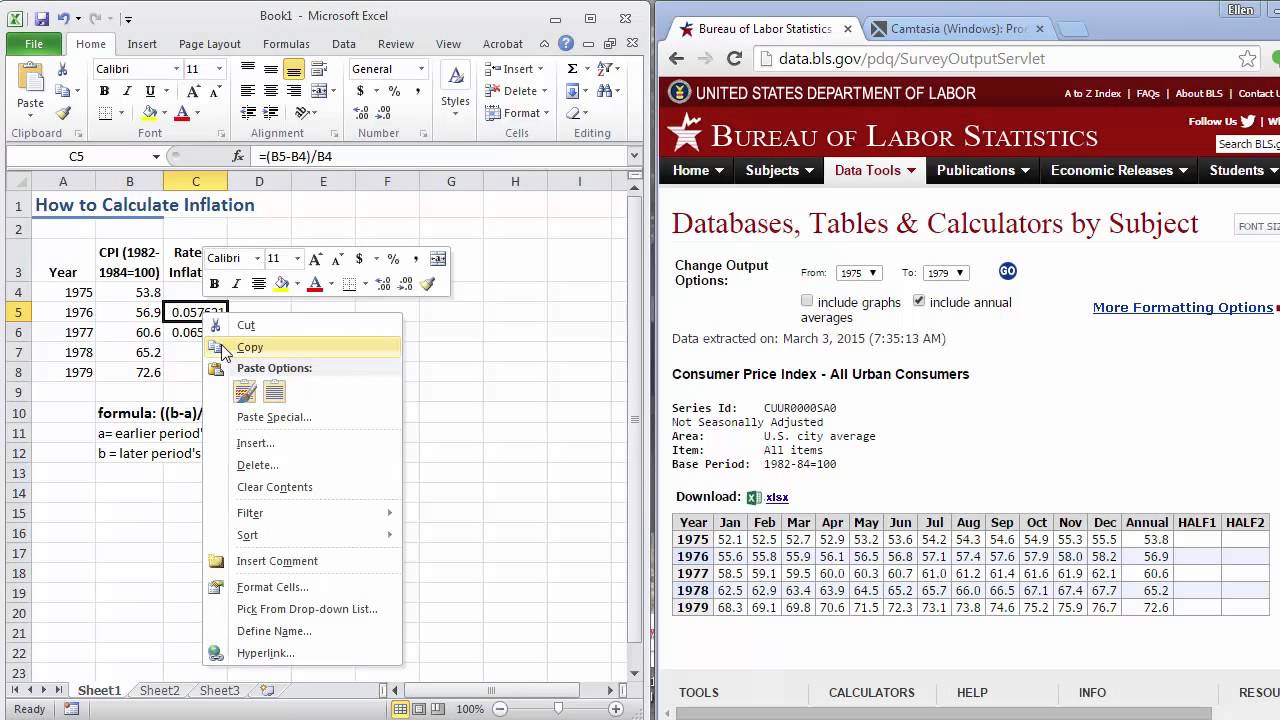Screen dimensions: 1280x720
Task: Toggle the highlighted Bottom Align button
Action: coord(293,69)
